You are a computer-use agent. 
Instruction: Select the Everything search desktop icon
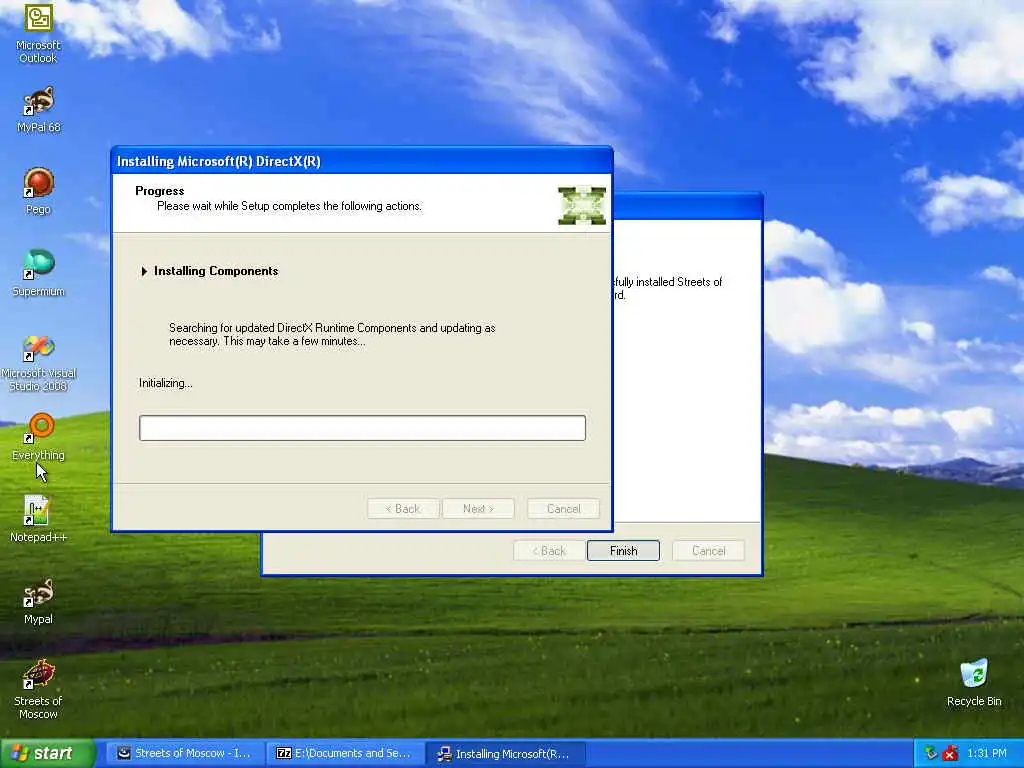38,436
